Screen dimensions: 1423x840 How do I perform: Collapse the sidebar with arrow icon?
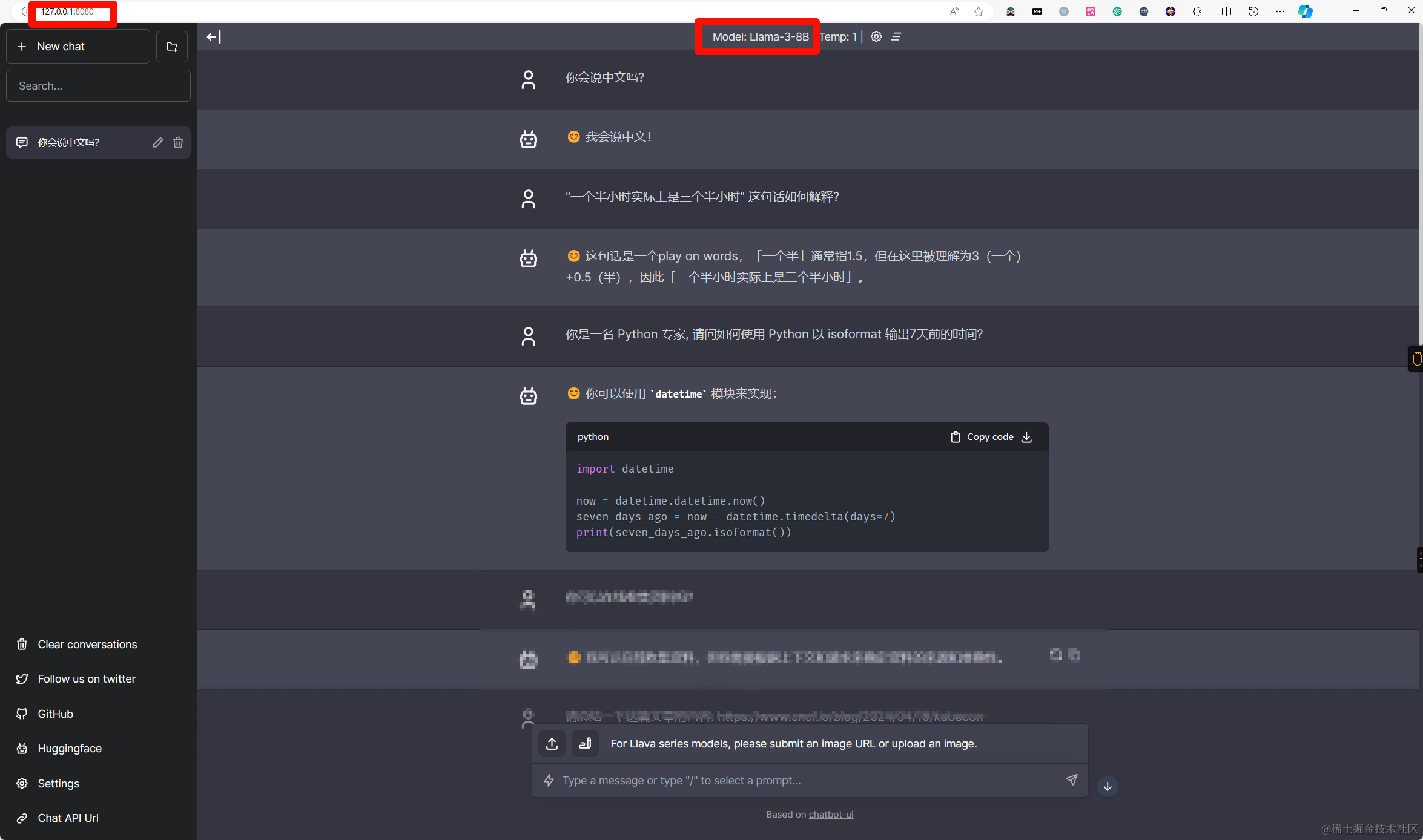coord(214,37)
